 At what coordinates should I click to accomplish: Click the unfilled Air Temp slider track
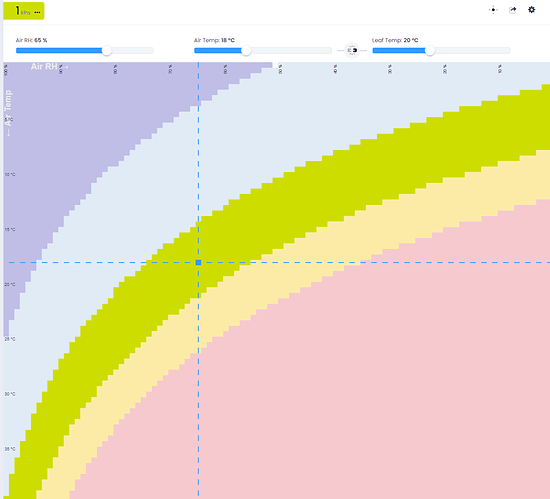click(291, 50)
